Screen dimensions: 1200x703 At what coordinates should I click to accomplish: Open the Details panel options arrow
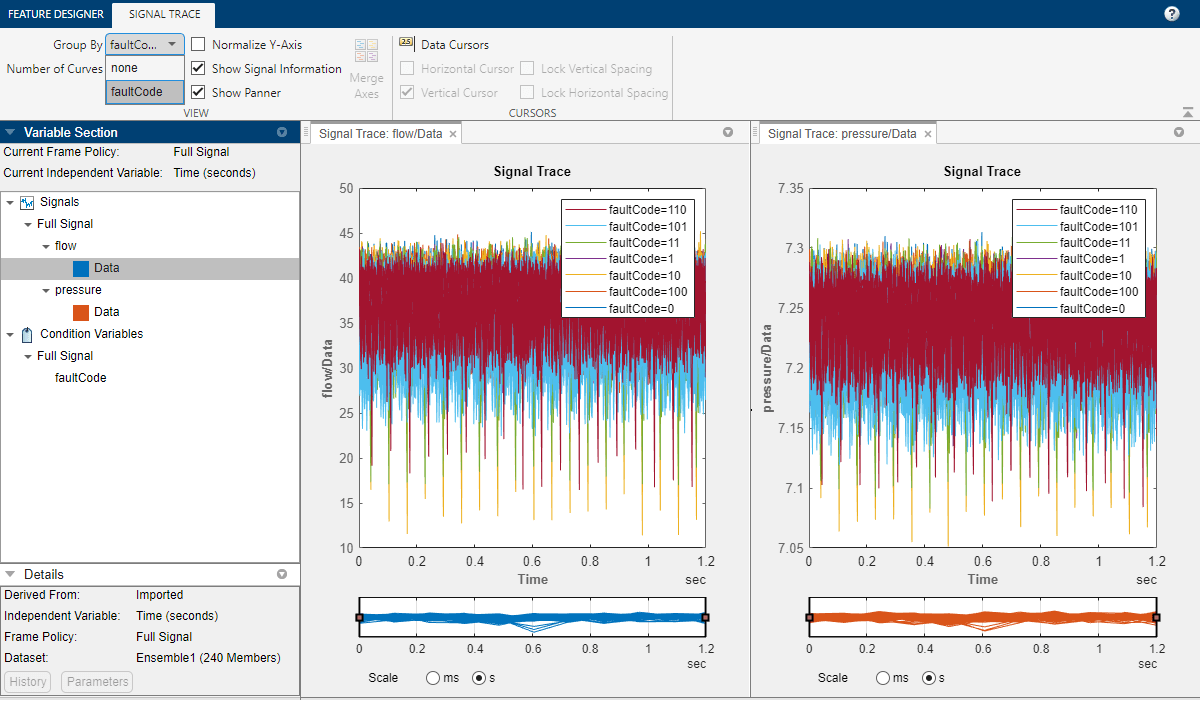pos(282,574)
